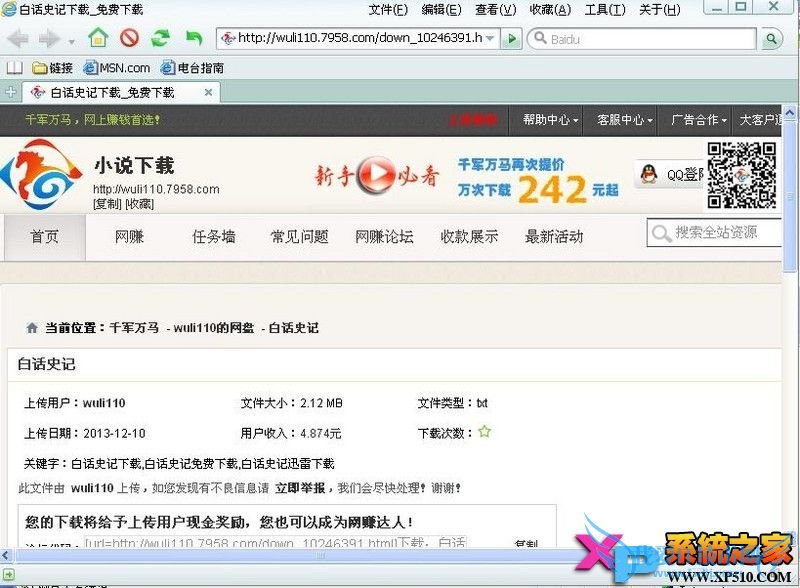The height and width of the screenshot is (588, 800).
Task: Click the new tab plus icon
Action: coord(11,92)
